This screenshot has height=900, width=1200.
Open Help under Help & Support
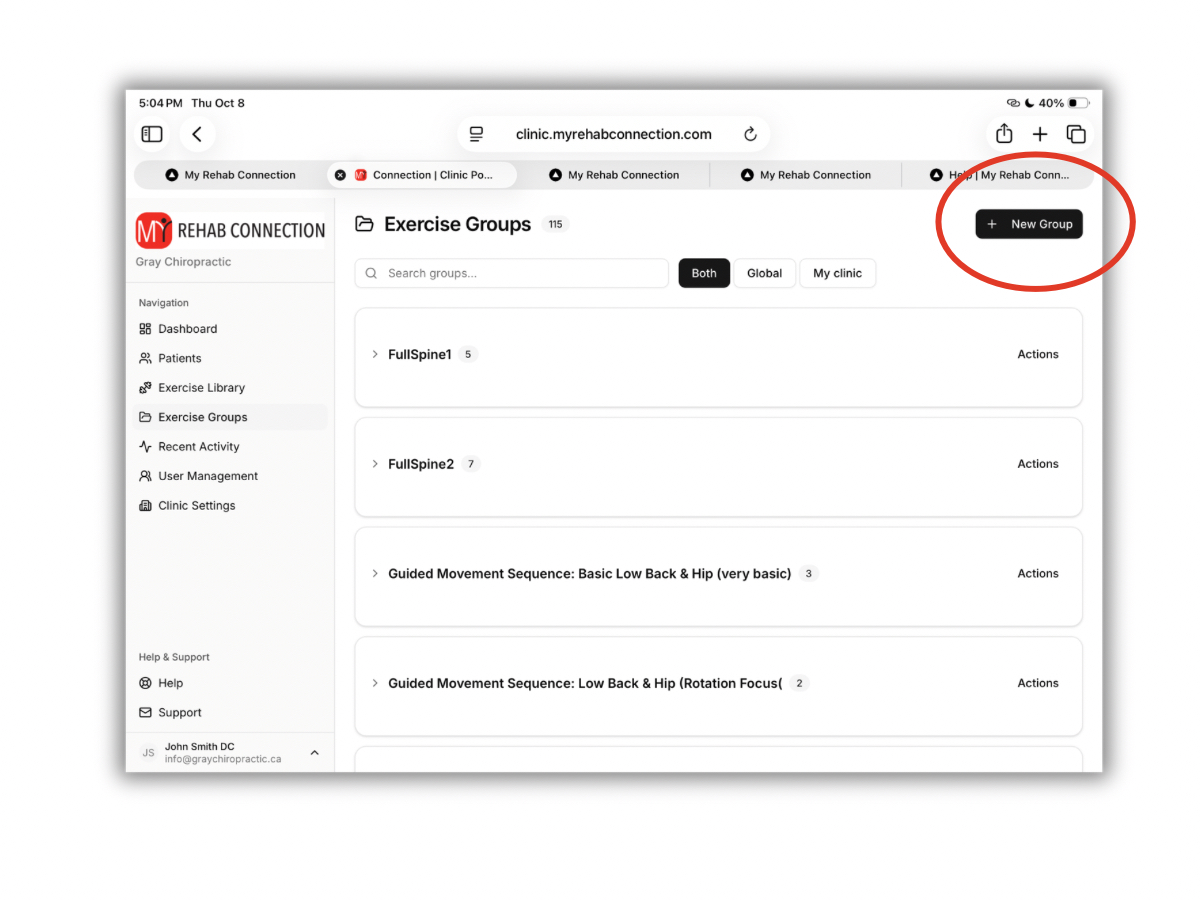click(x=231, y=683)
